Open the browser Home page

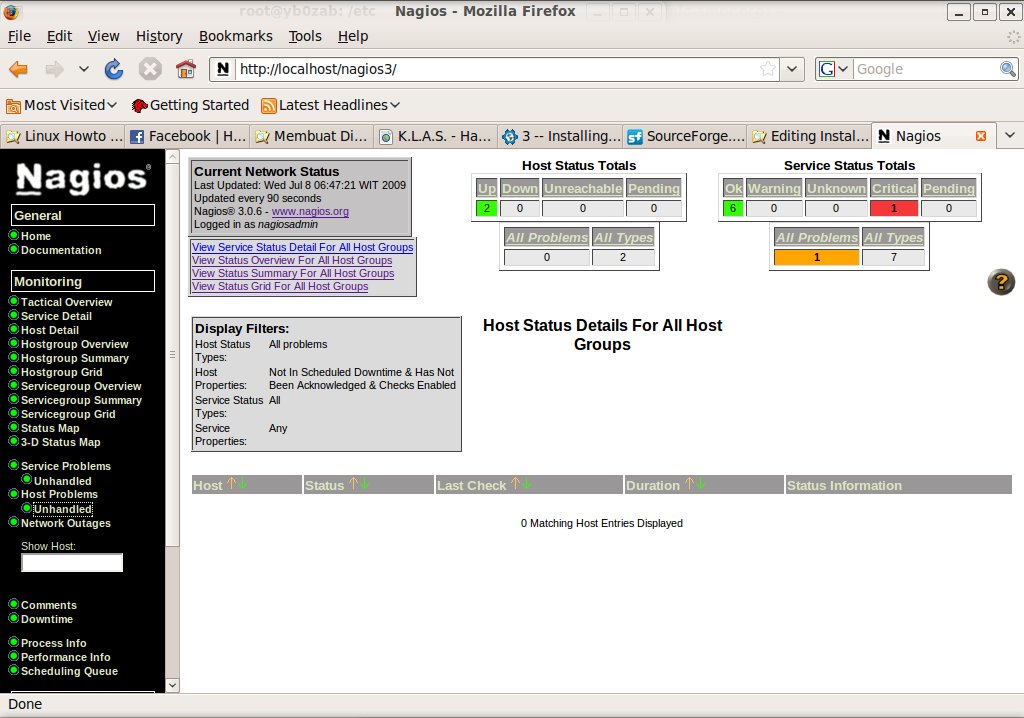tap(186, 69)
